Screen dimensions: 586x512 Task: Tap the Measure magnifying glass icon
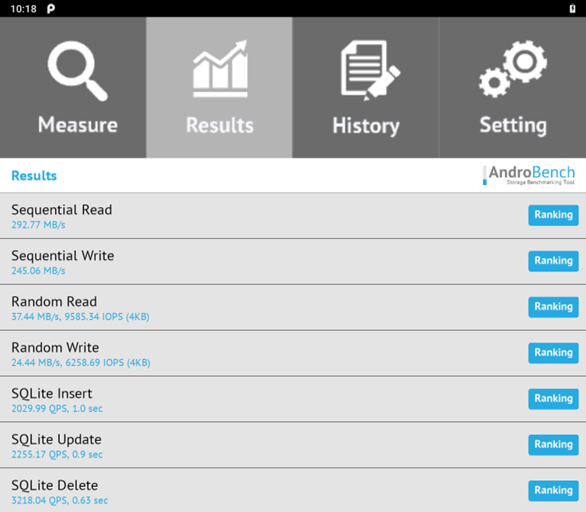(x=78, y=71)
